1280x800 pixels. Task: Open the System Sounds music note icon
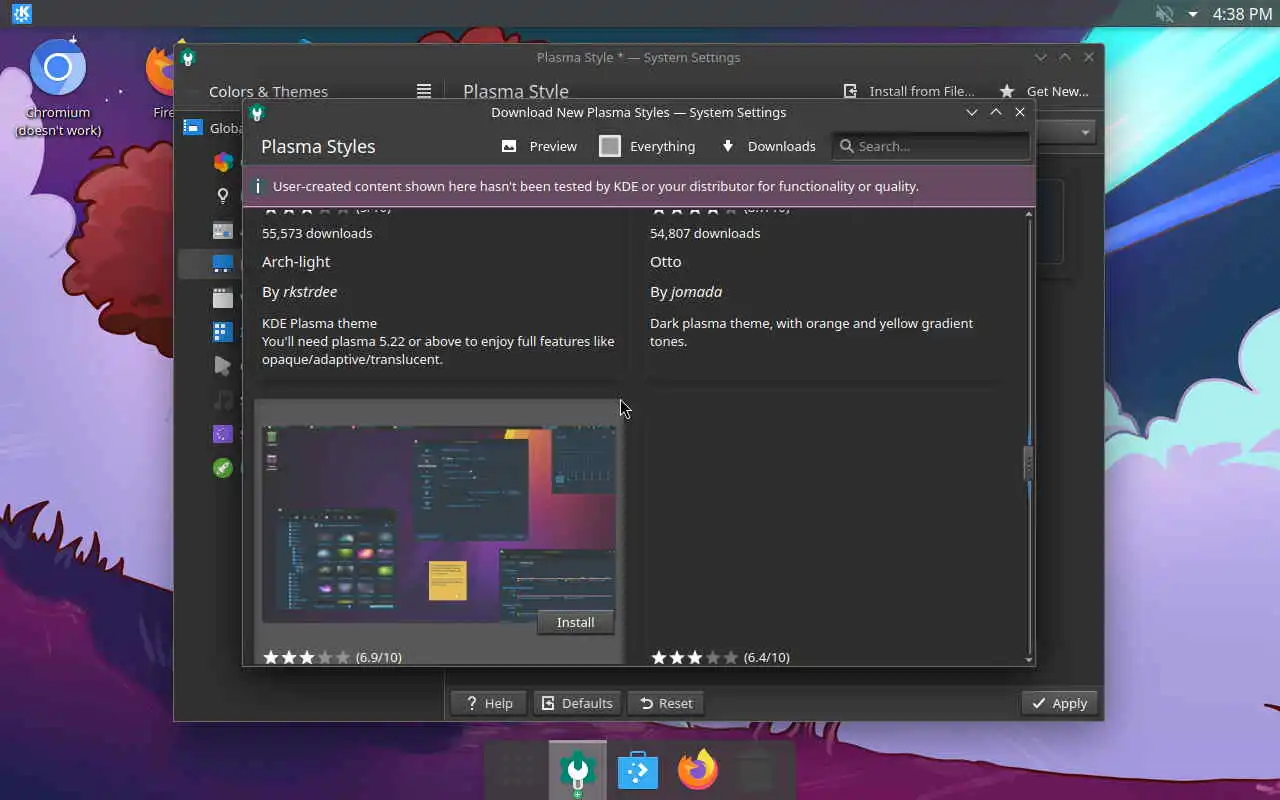tap(223, 400)
